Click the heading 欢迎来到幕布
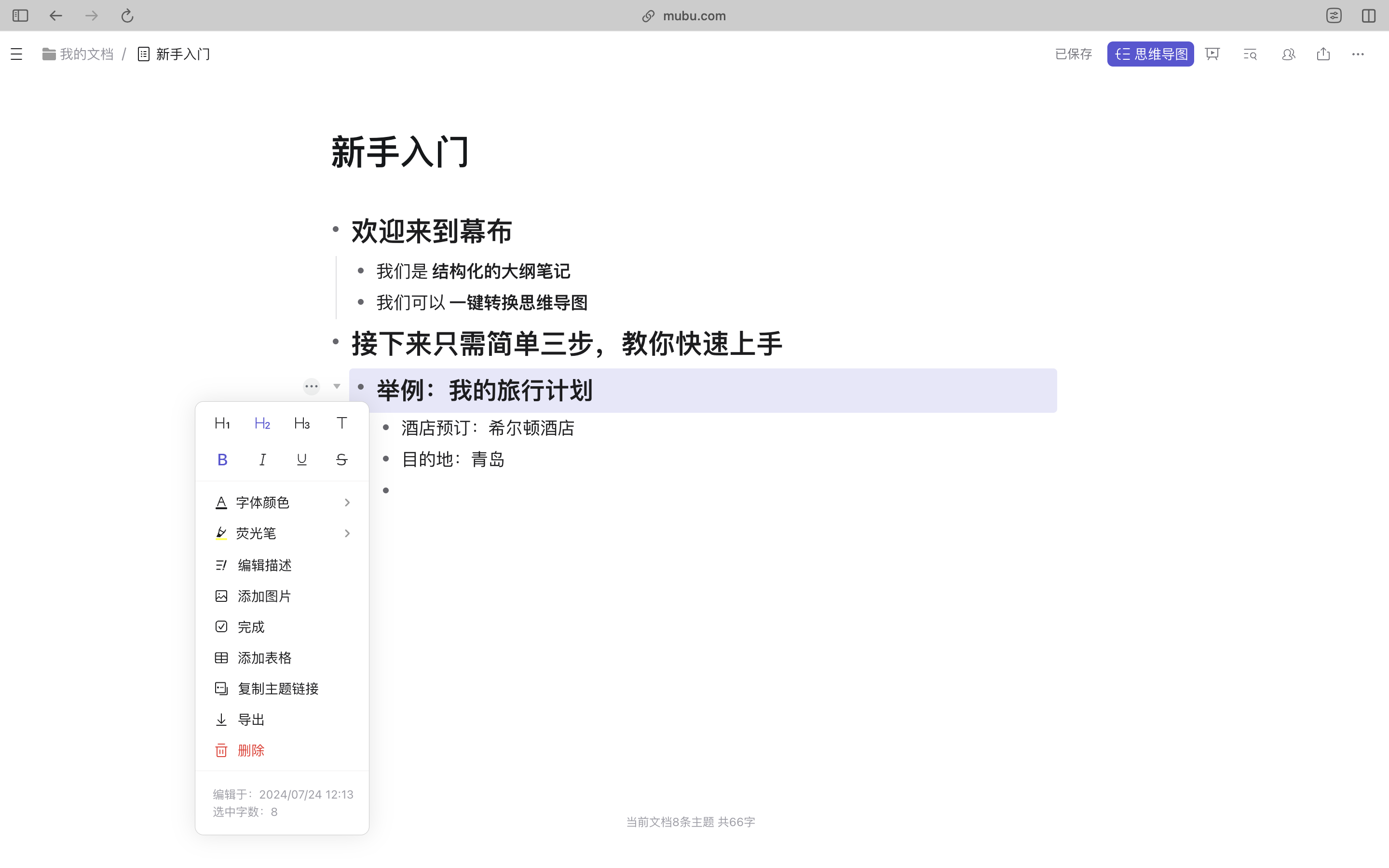Screen dimensions: 1389x868 click(x=432, y=231)
